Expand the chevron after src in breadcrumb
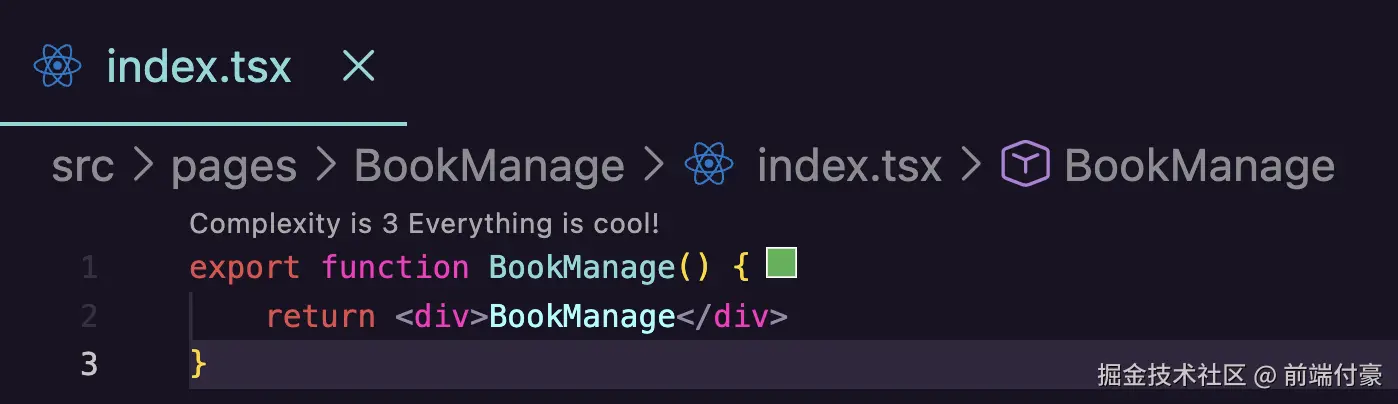This screenshot has width=1398, height=404. pyautogui.click(x=142, y=166)
